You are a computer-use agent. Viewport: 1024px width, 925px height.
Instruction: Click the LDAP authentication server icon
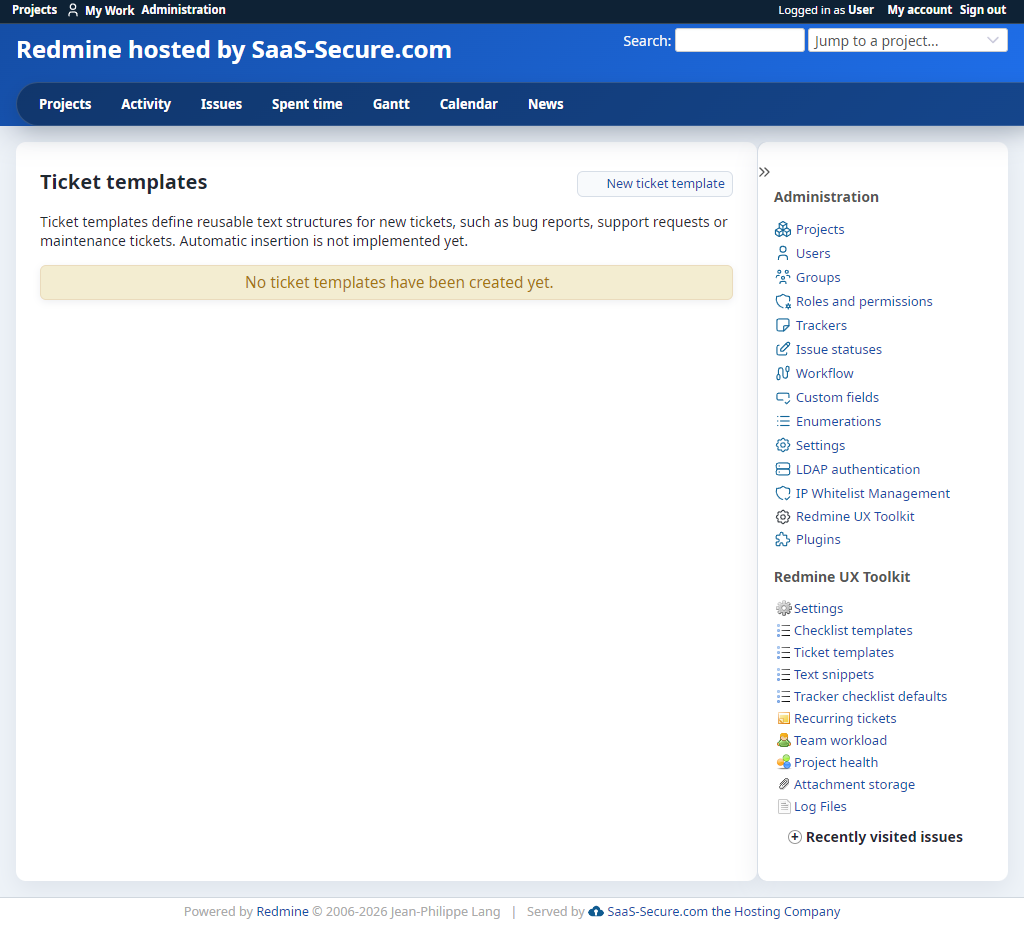click(782, 469)
